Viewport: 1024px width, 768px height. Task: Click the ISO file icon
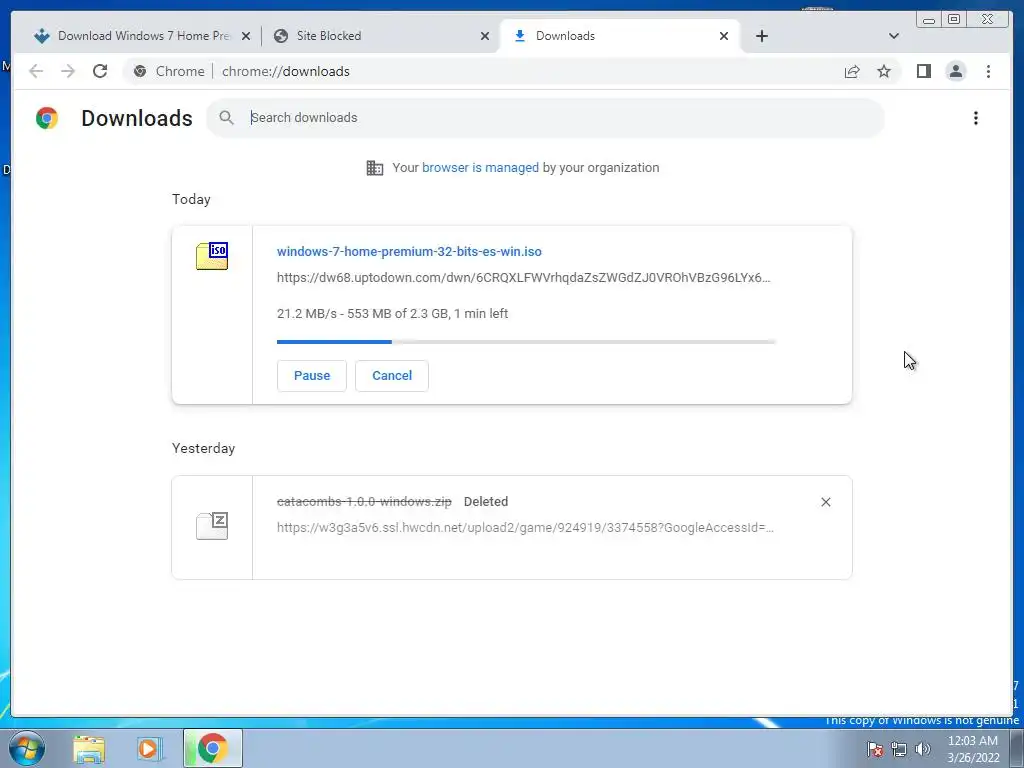tap(212, 256)
